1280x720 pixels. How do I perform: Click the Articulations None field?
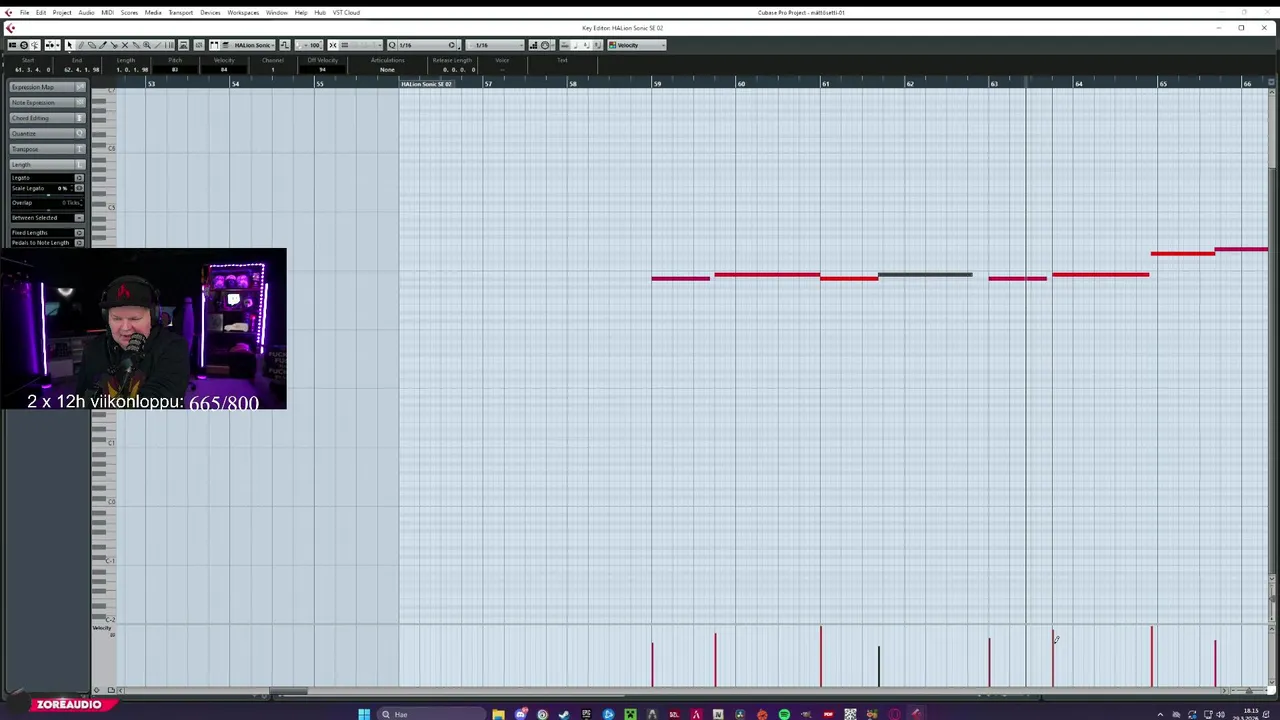tap(387, 69)
